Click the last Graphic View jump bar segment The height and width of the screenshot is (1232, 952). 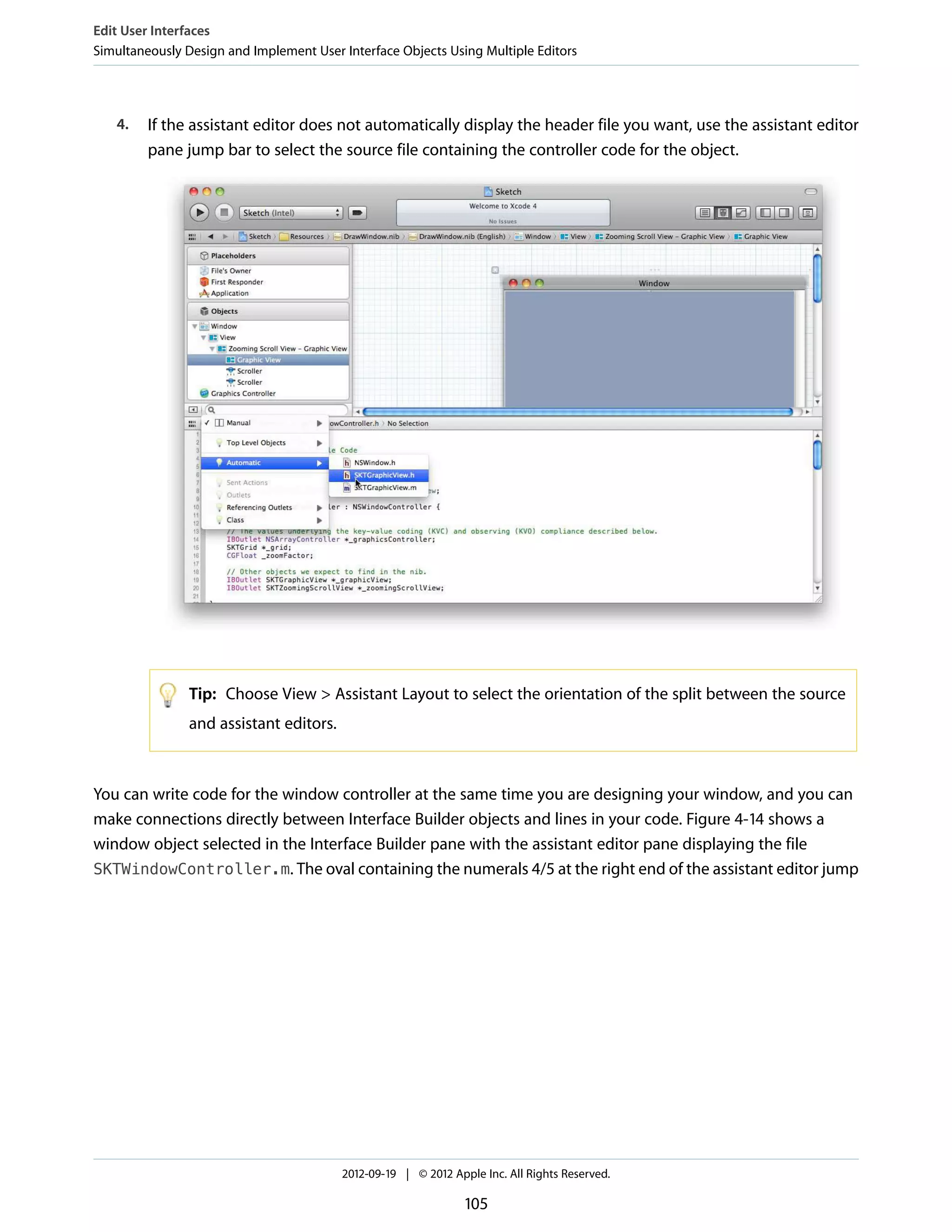(x=761, y=237)
